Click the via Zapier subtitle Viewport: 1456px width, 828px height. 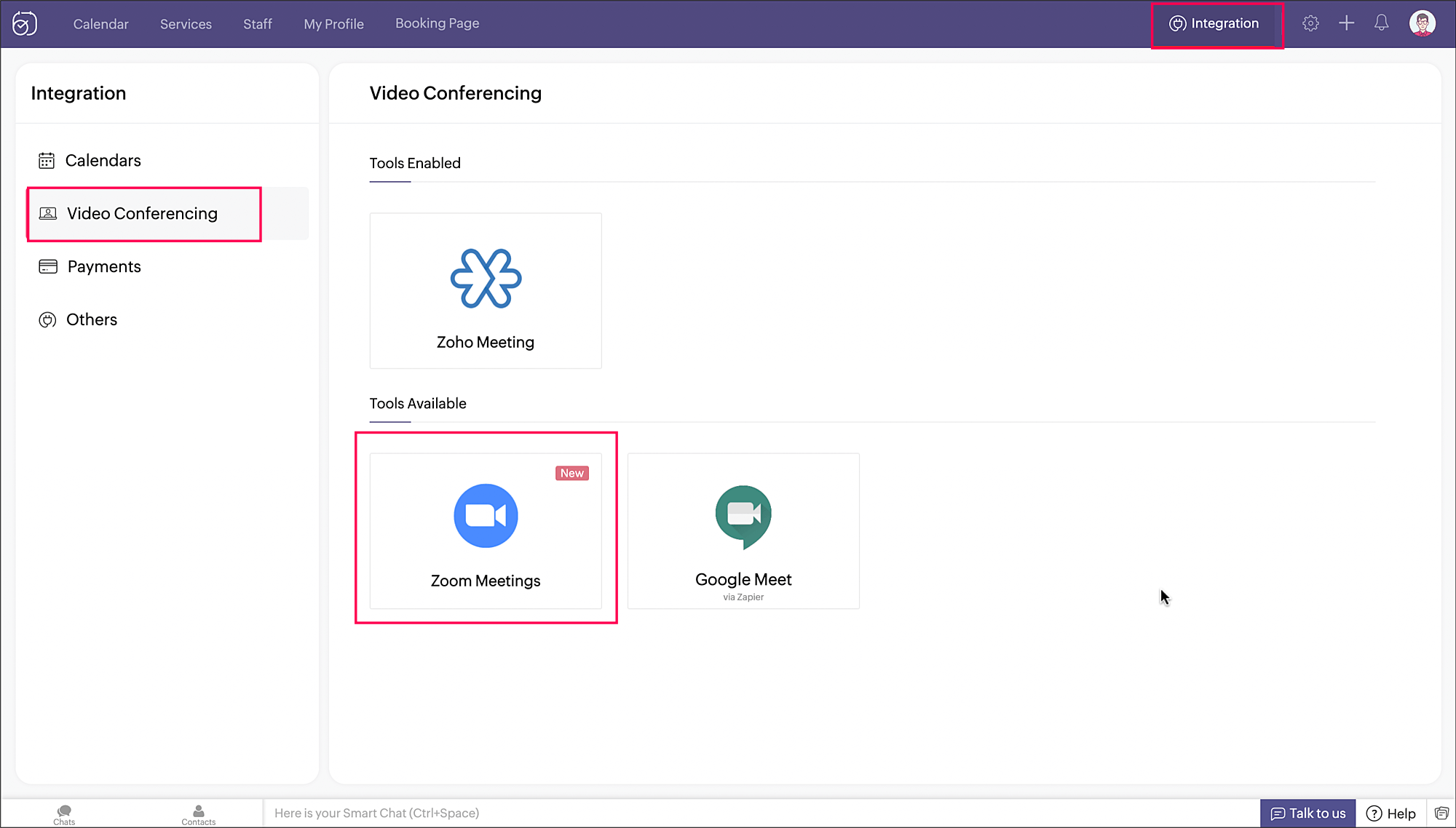click(x=743, y=597)
